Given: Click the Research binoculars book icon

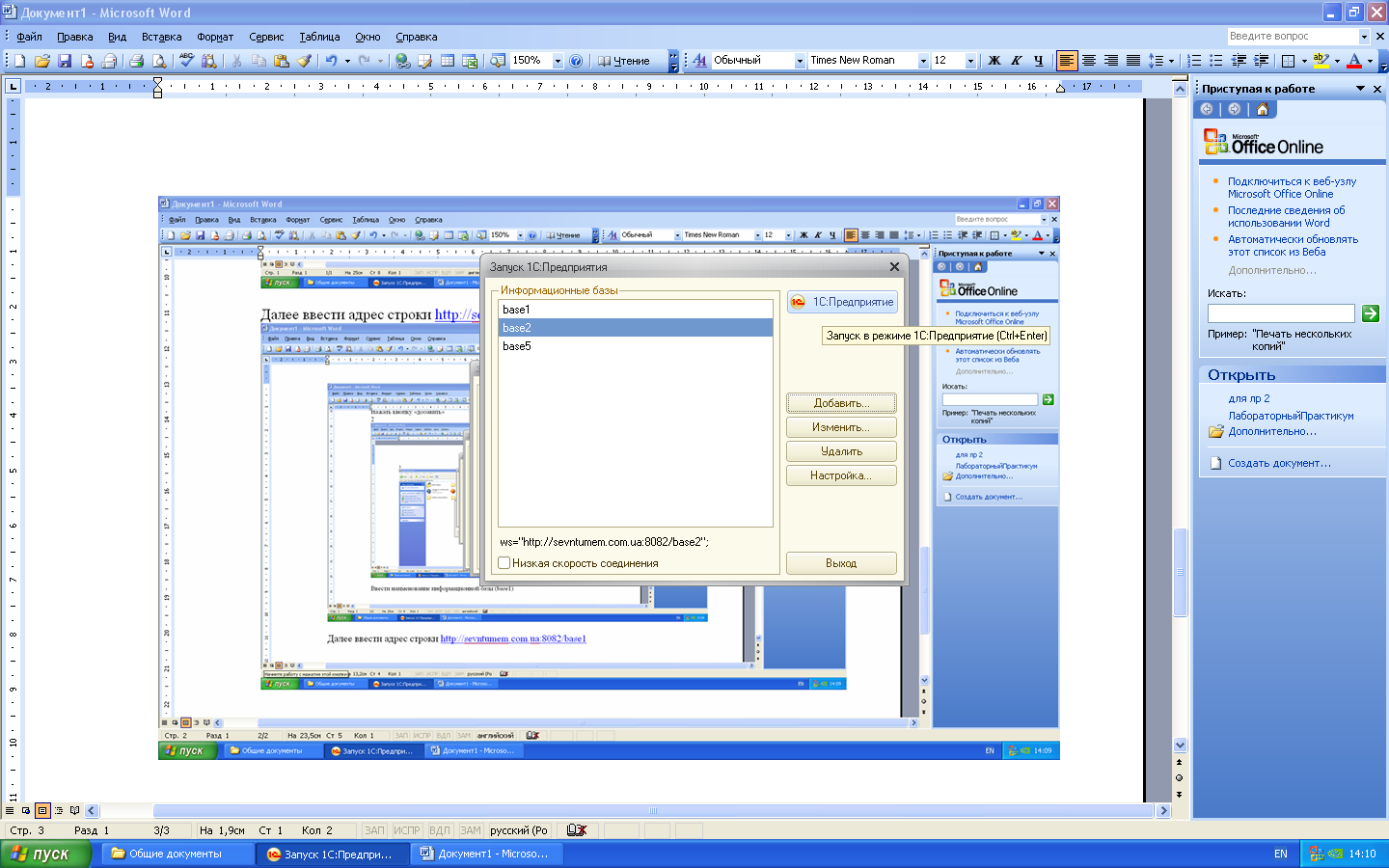Looking at the screenshot, I should pos(209,61).
